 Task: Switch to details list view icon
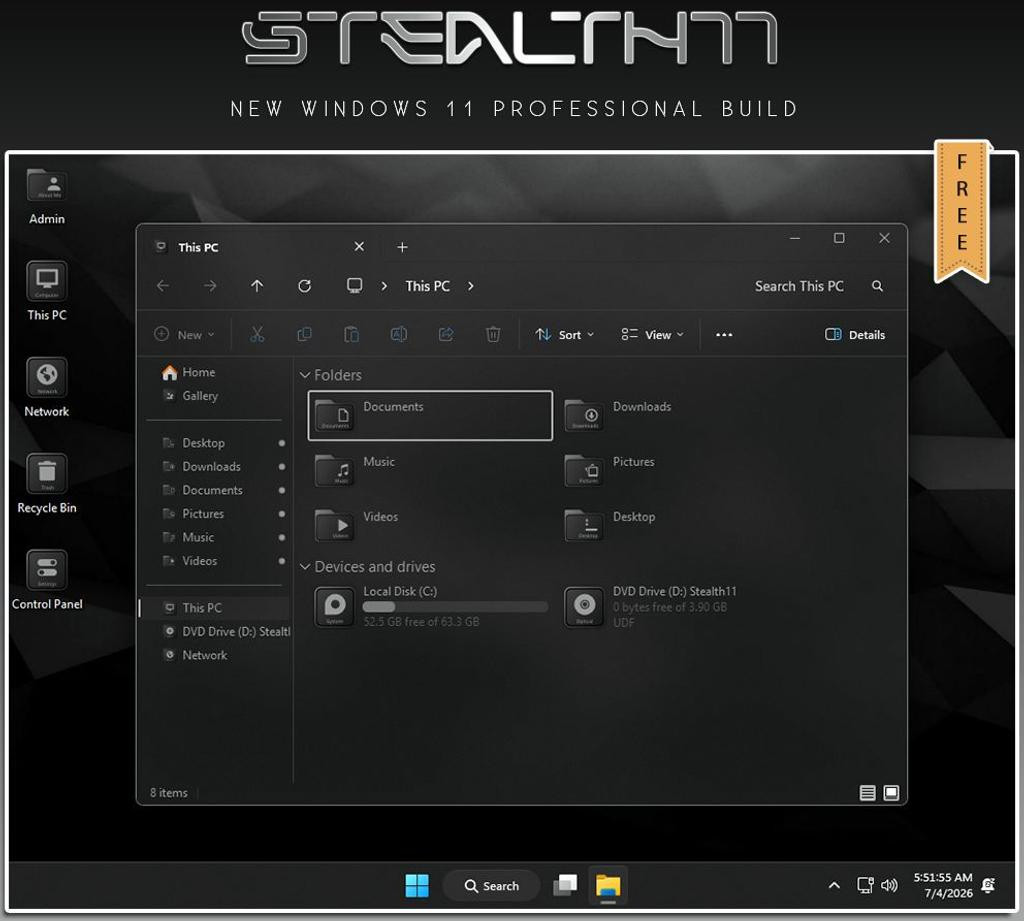[867, 792]
